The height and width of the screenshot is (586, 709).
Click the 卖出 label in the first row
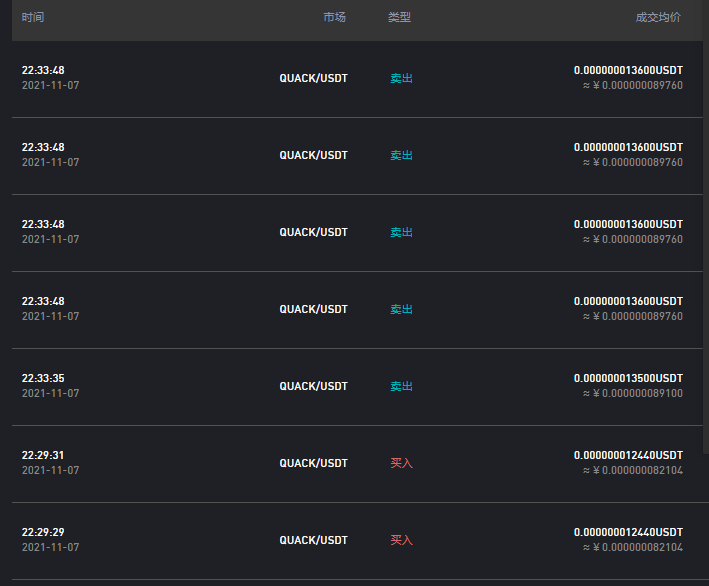tap(402, 78)
